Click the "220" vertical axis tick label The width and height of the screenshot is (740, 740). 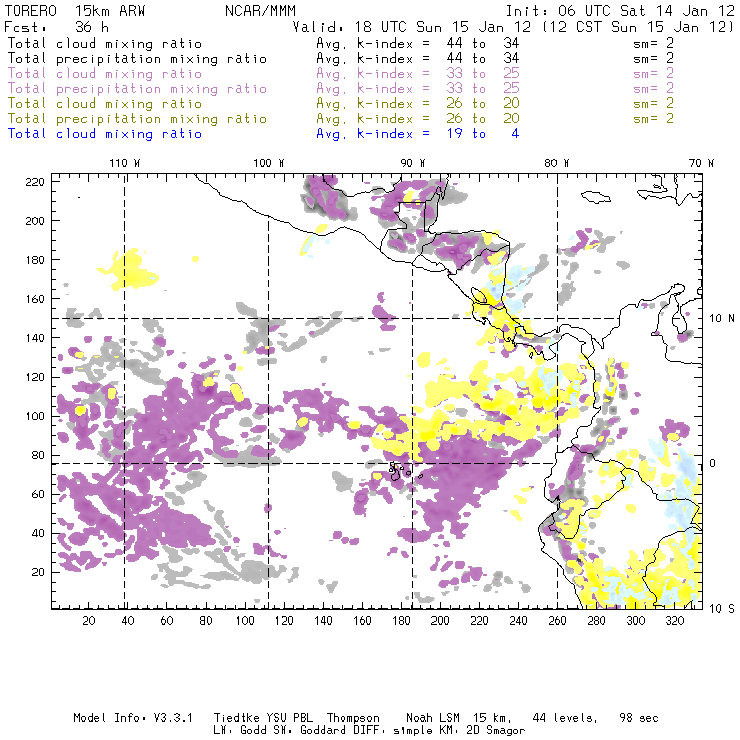pyautogui.click(x=35, y=182)
